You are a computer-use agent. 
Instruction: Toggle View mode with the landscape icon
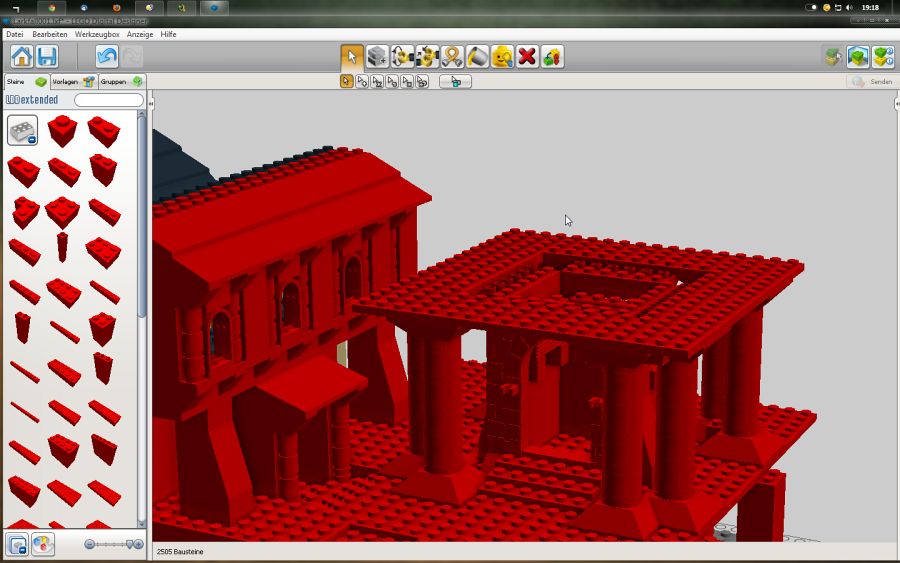(x=857, y=57)
